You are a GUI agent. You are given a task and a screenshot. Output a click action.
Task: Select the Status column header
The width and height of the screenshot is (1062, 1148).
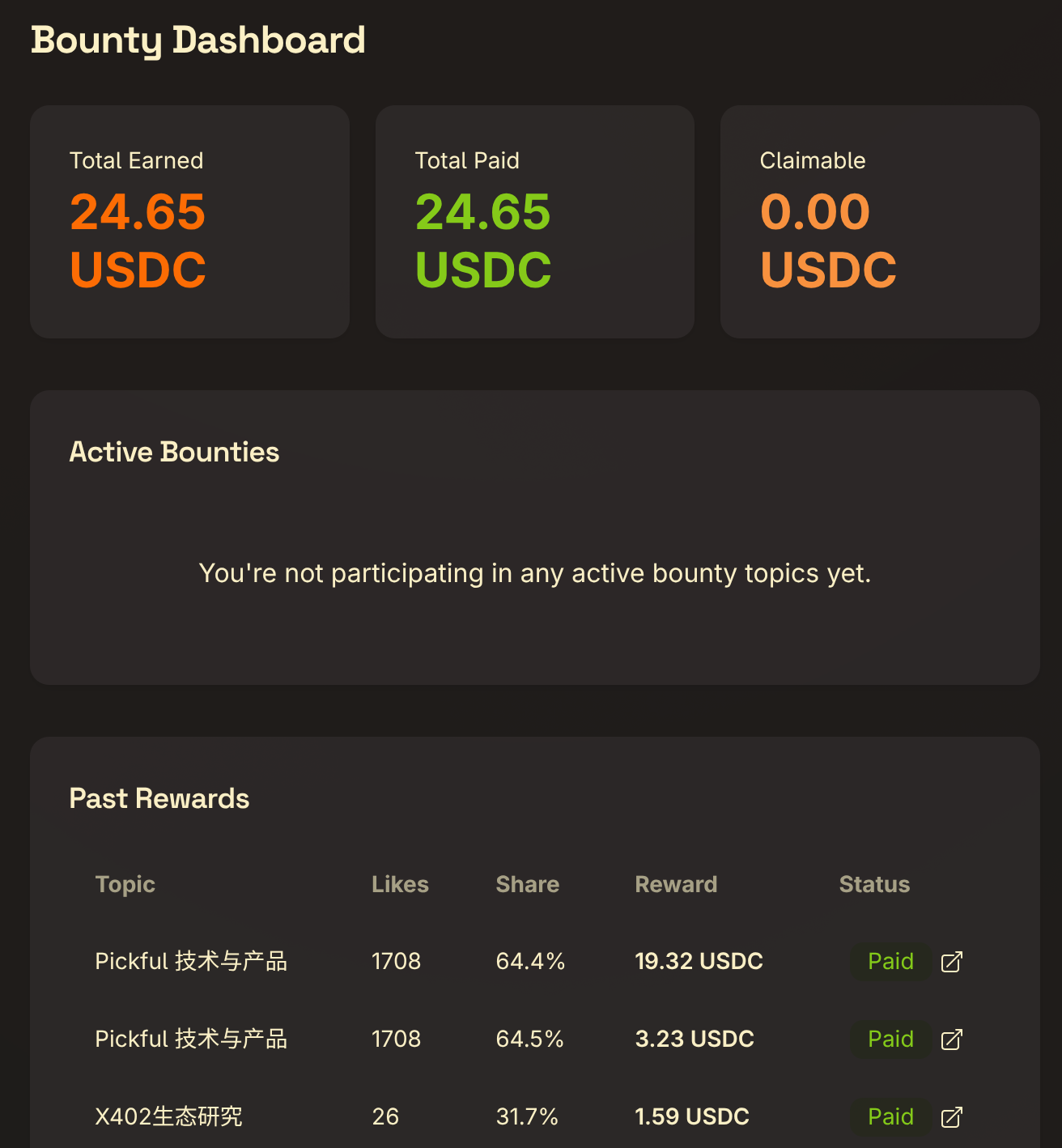tap(874, 885)
